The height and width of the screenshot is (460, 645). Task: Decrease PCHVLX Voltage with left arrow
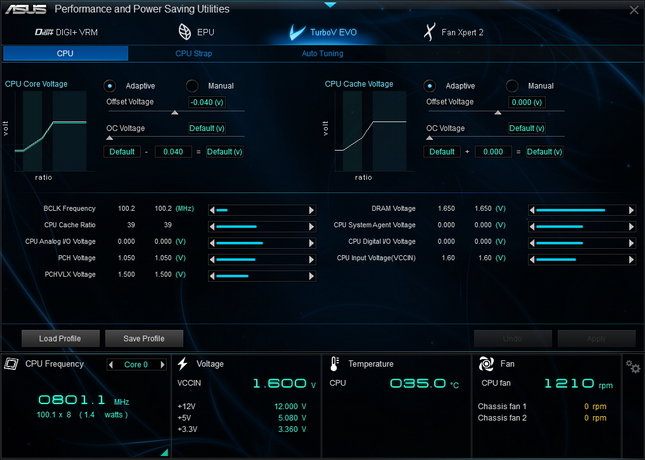pos(212,276)
